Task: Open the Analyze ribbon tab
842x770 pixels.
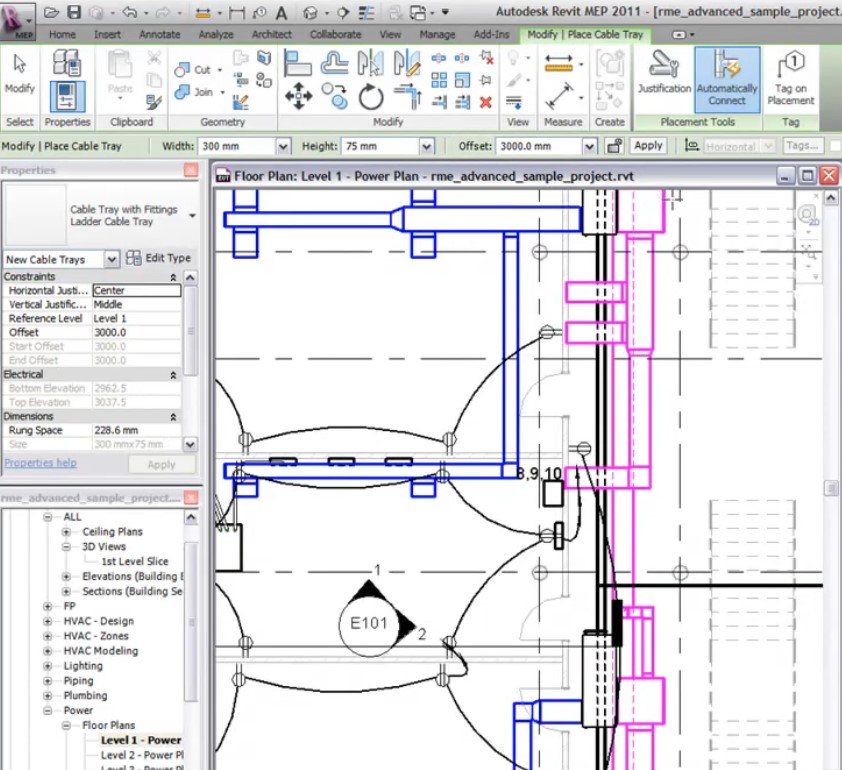Action: tap(216, 34)
